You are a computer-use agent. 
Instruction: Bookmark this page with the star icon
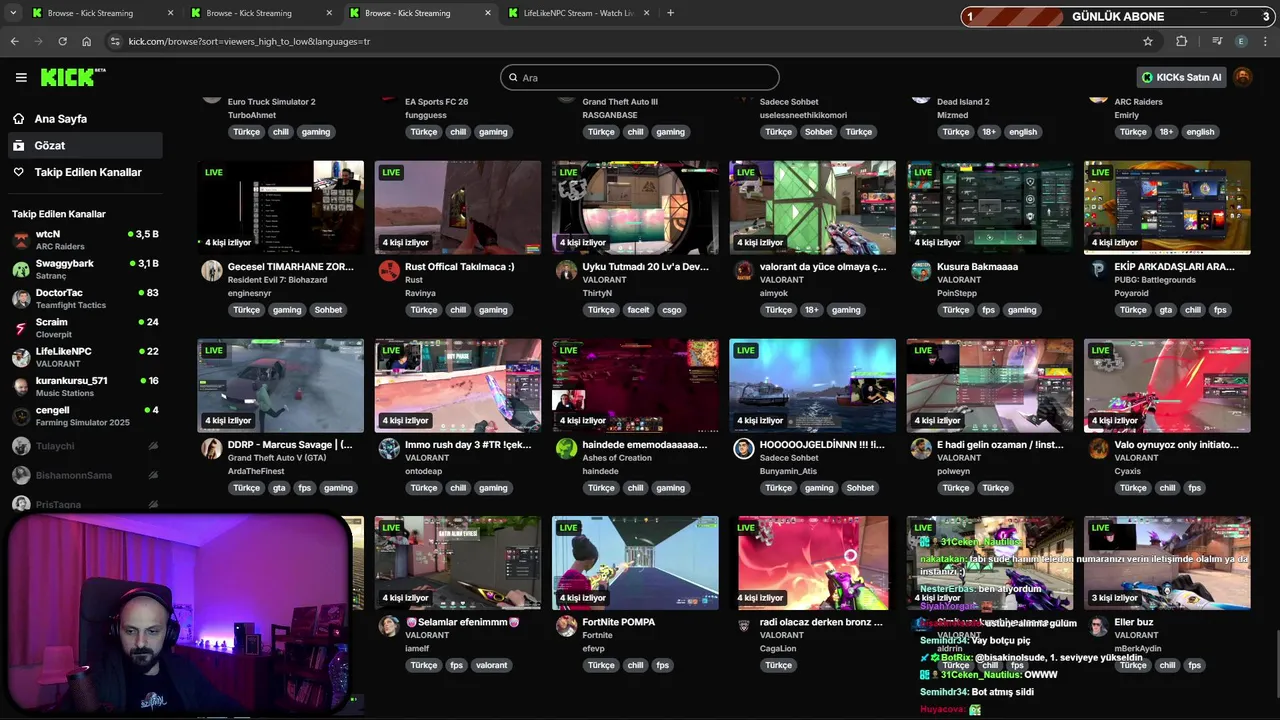1148,41
